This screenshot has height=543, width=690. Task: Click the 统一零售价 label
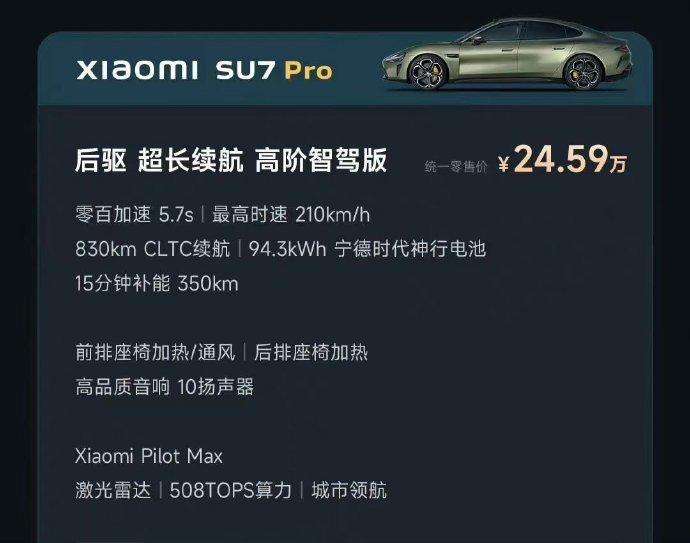456,166
